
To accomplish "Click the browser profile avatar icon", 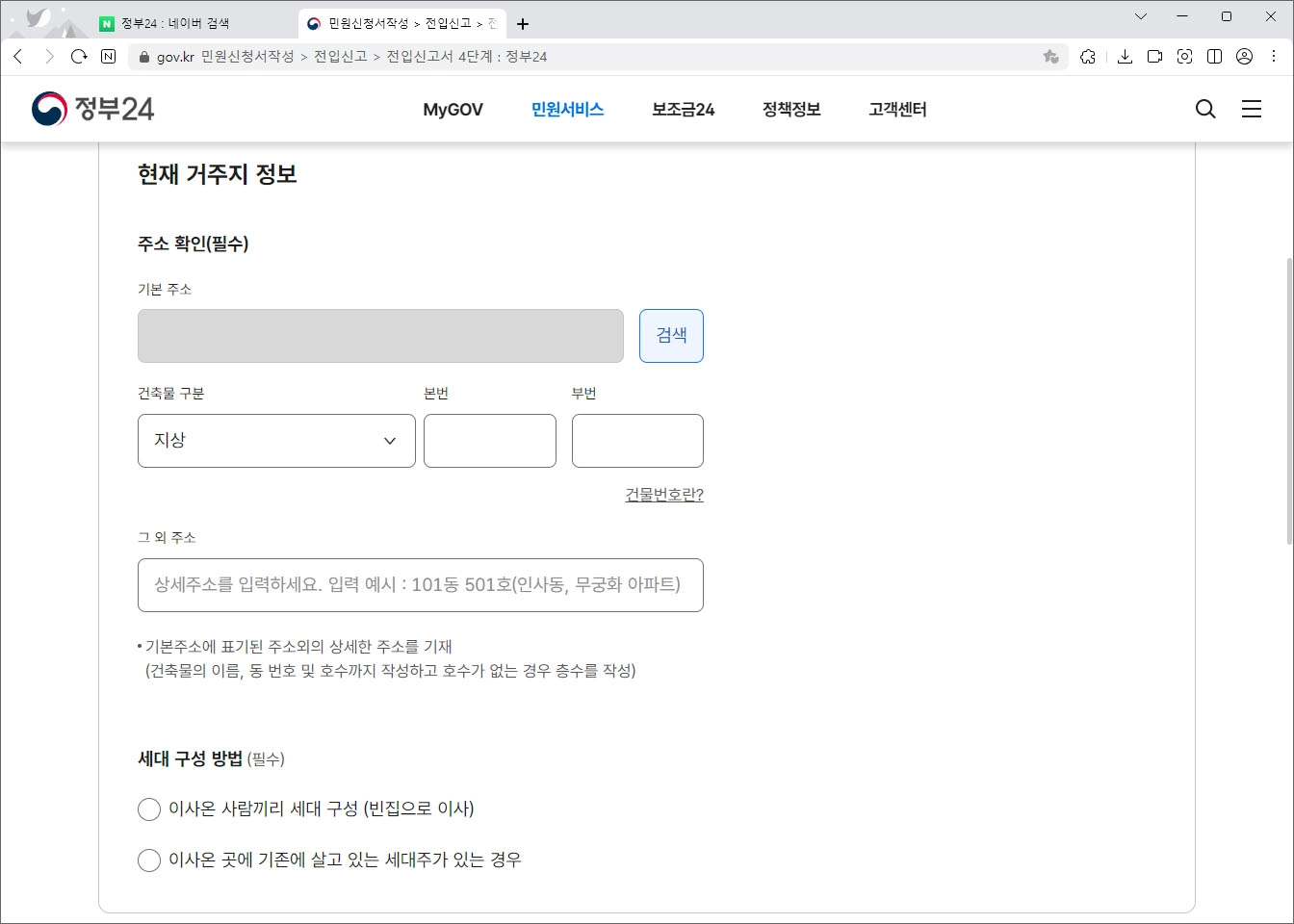I will coord(1242,57).
